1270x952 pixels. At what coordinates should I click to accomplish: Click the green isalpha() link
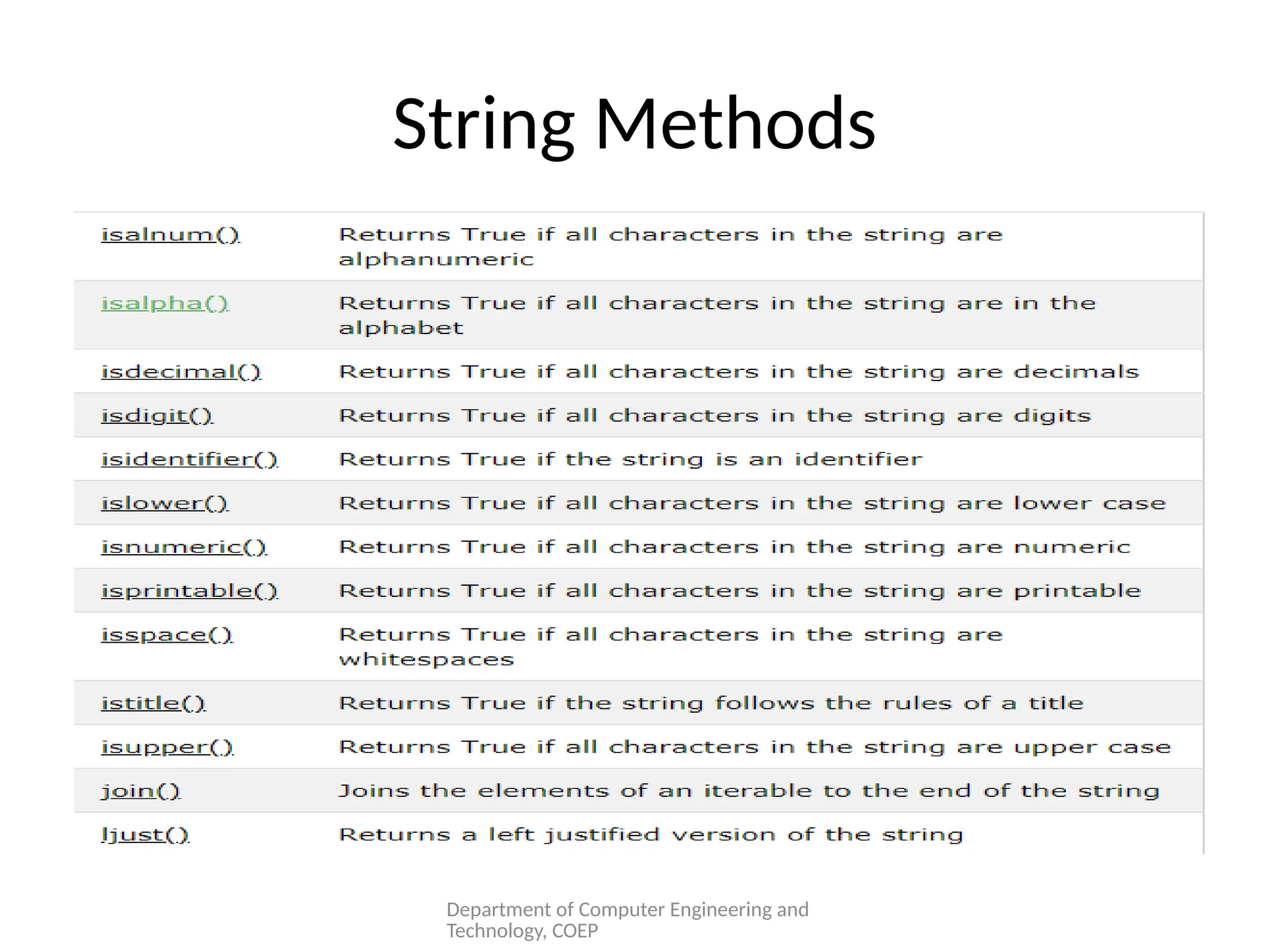[x=165, y=304]
